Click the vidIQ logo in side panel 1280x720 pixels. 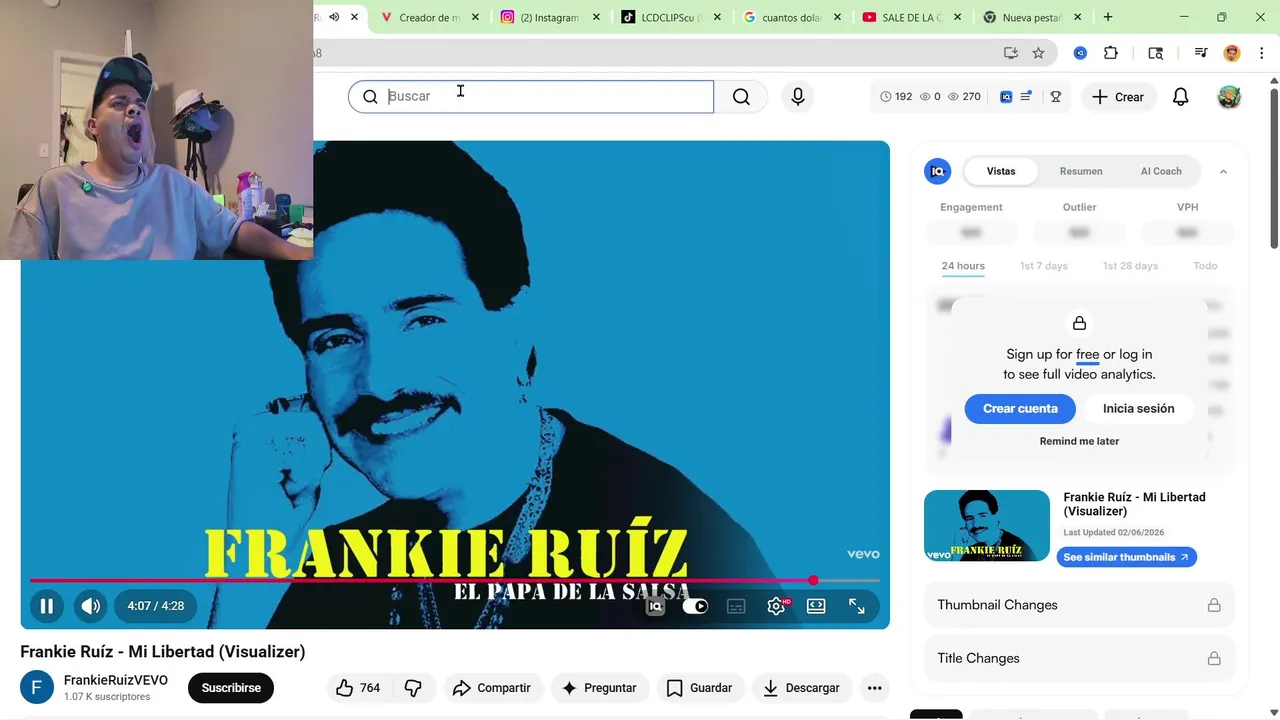point(937,171)
